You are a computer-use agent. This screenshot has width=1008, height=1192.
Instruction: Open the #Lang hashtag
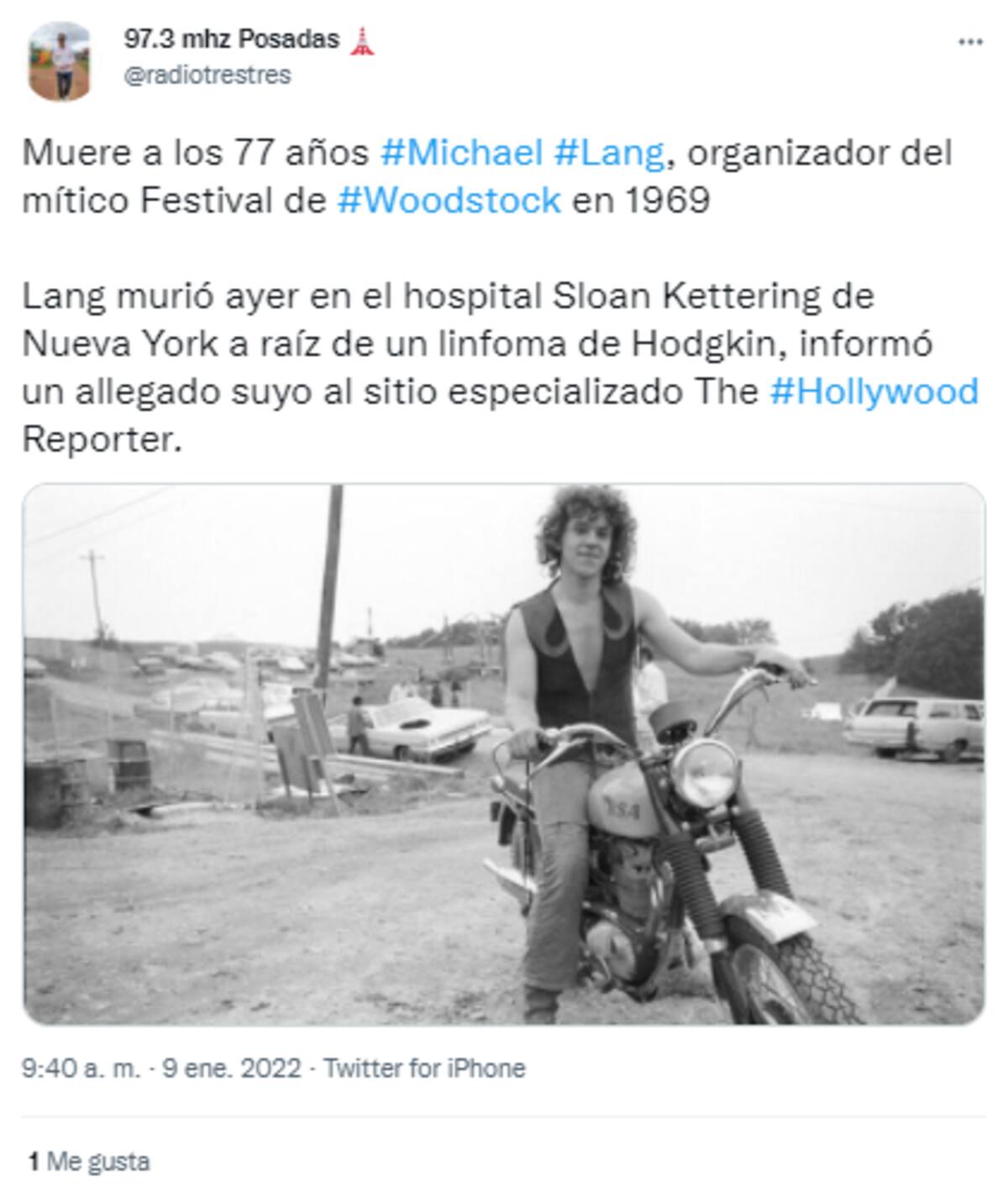(x=610, y=153)
